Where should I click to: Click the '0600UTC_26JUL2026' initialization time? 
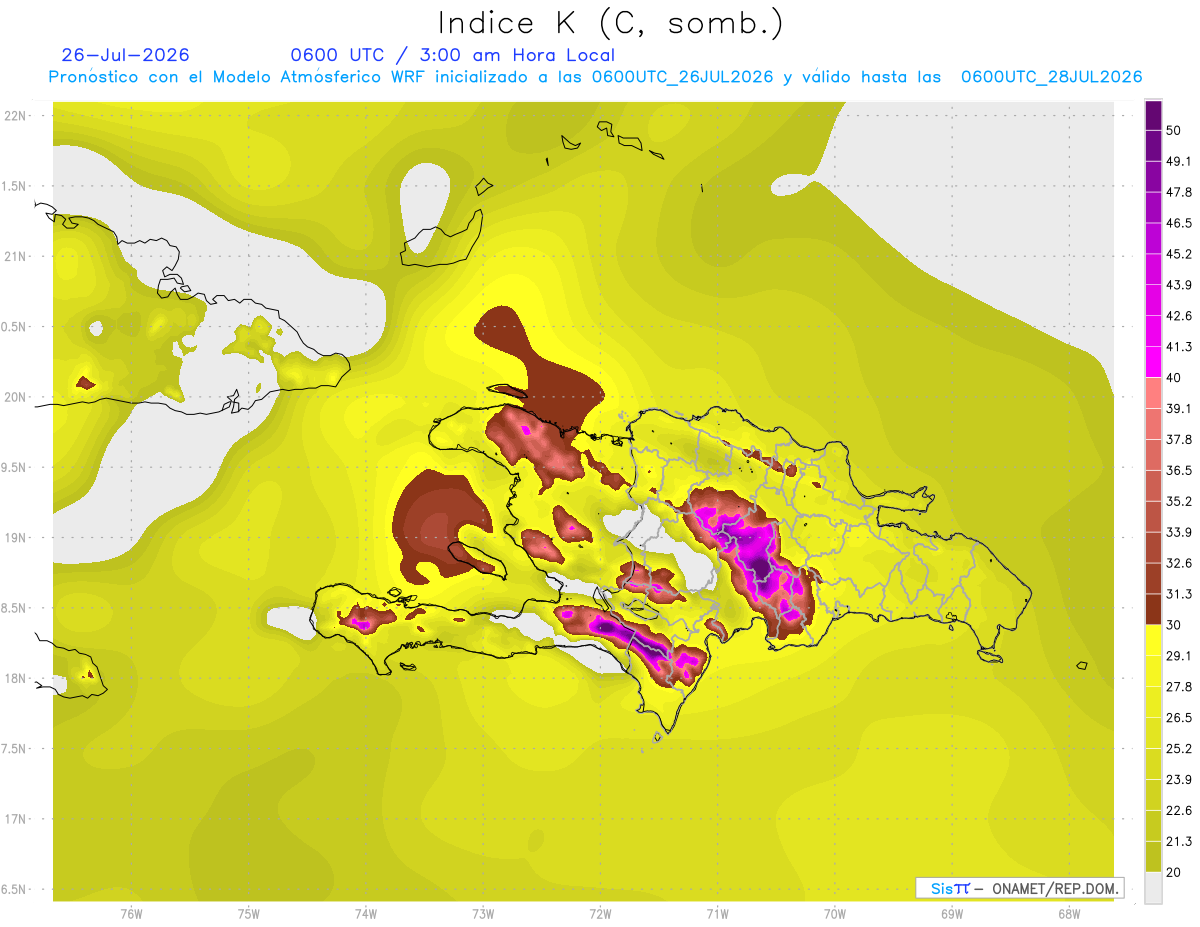pos(683,77)
